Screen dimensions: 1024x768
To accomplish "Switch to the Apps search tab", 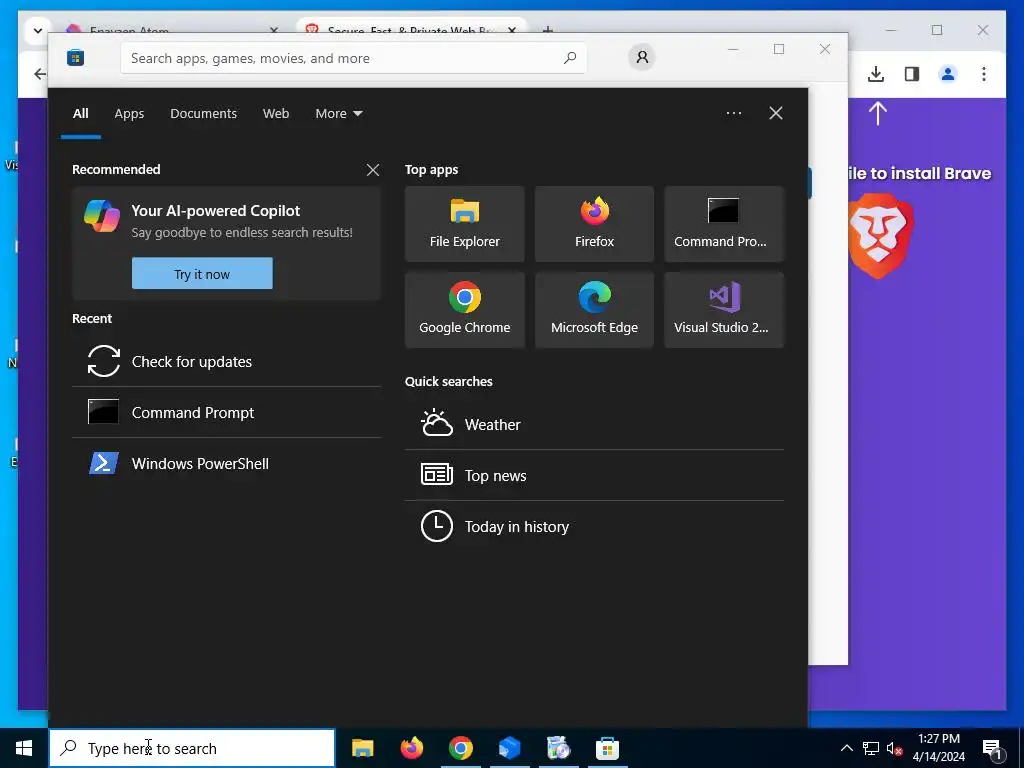I will coord(129,114).
